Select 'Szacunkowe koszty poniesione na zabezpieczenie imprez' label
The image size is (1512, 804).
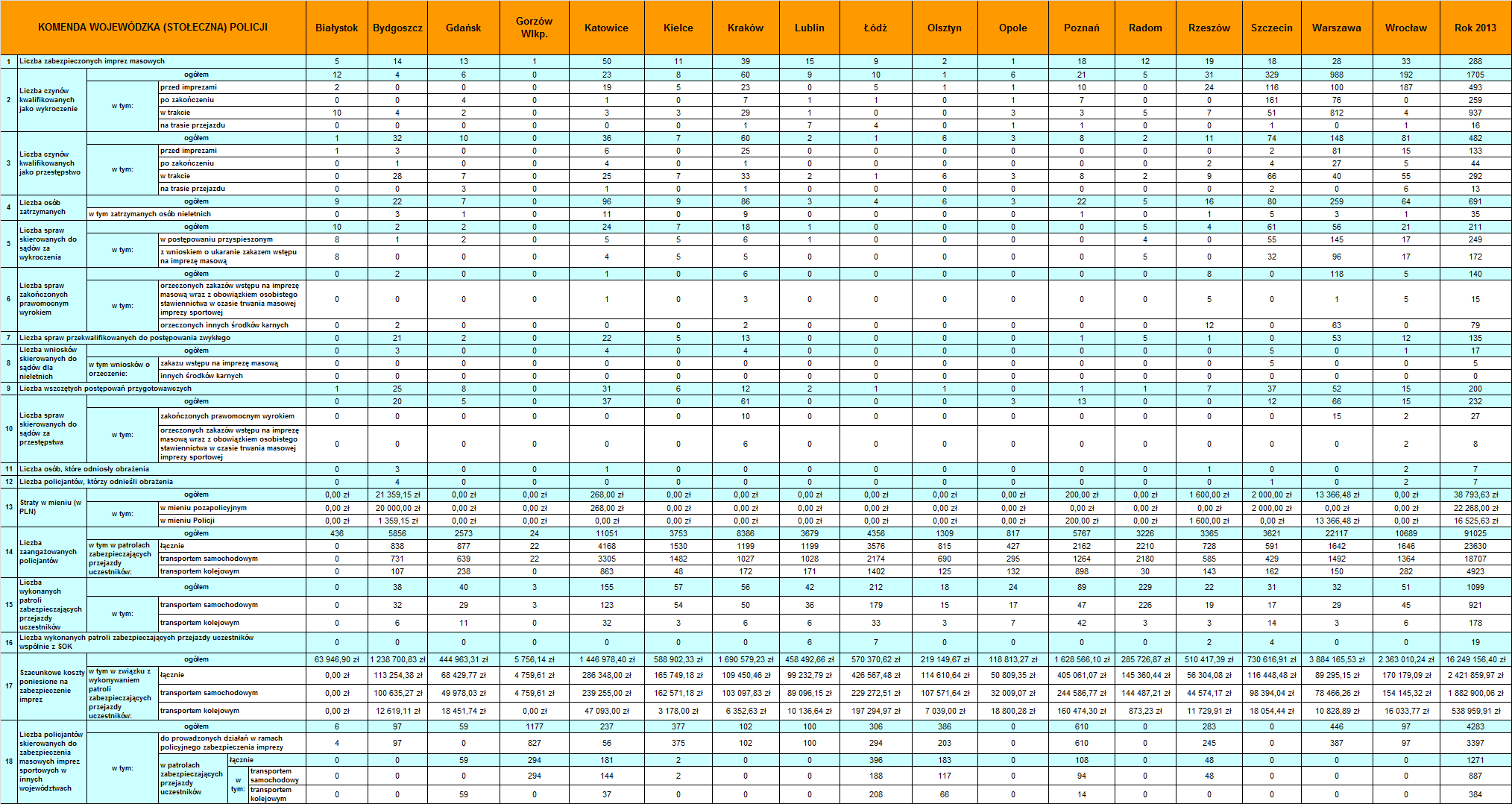pos(52,686)
